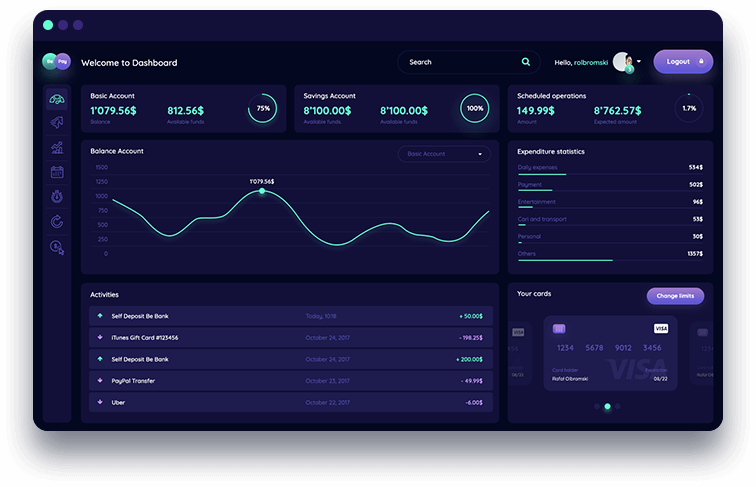The height and width of the screenshot is (487, 756).
Task: Open the calendar icon in sidebar
Action: click(57, 172)
